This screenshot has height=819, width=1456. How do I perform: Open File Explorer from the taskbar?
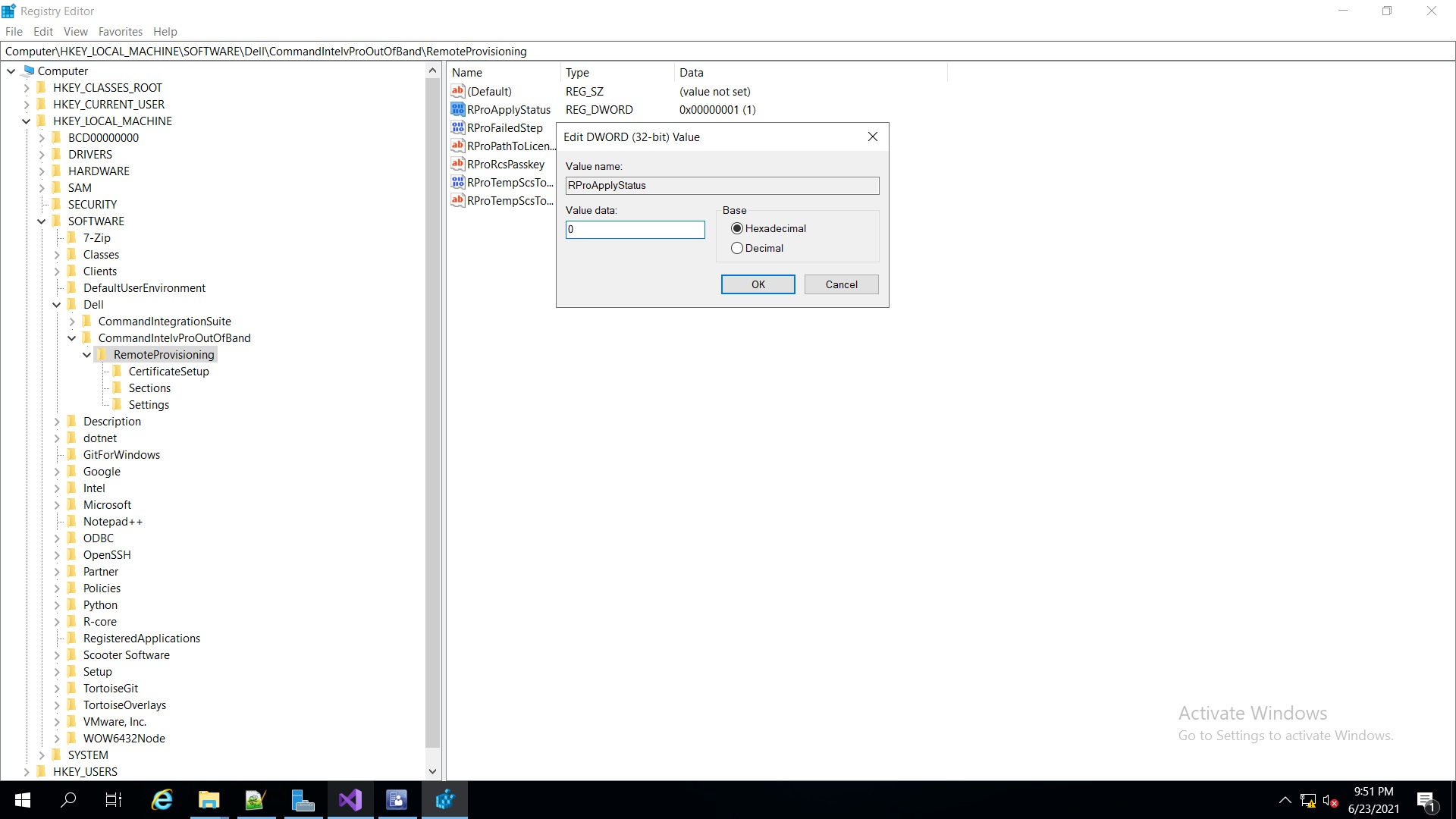coord(209,800)
